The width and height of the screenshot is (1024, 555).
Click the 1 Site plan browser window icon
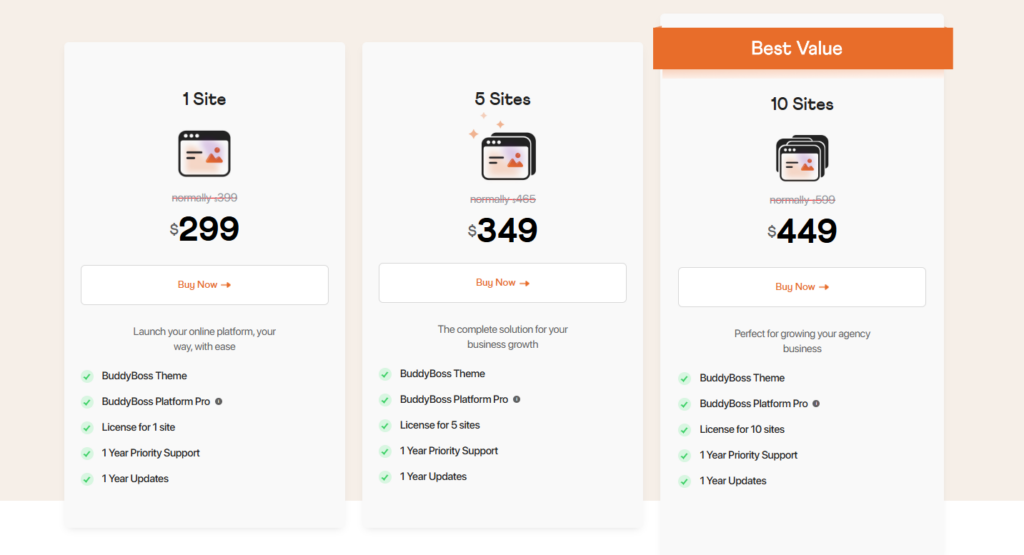pos(204,154)
